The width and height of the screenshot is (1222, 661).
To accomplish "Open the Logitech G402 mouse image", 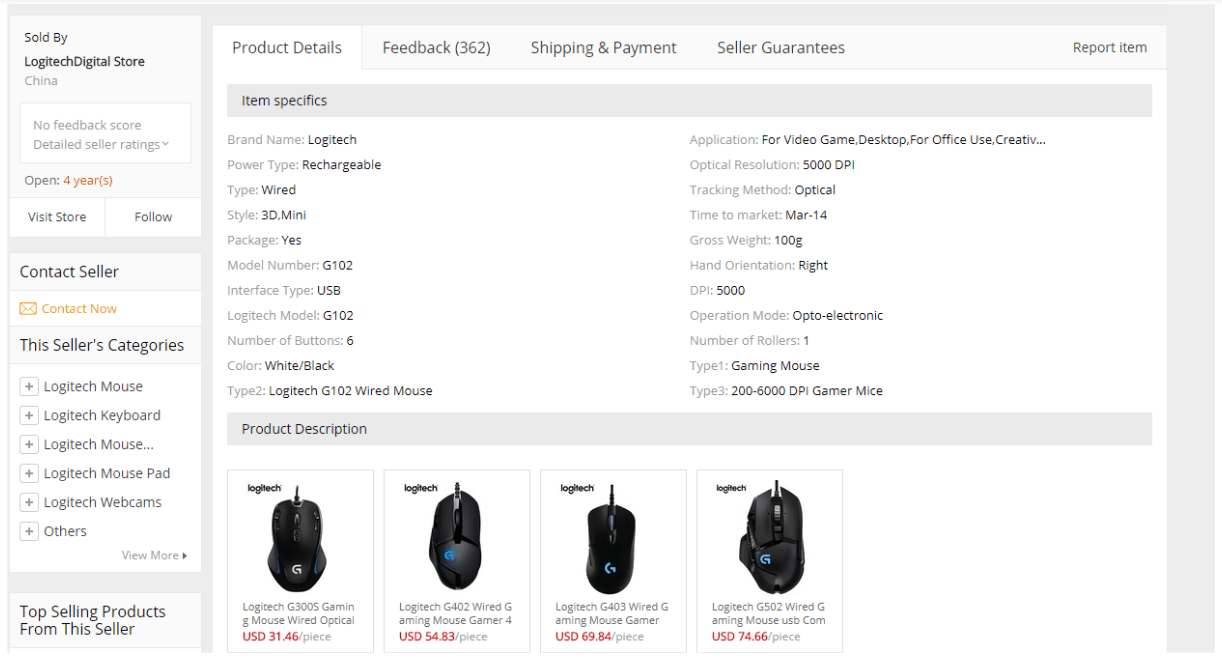I will coord(457,537).
